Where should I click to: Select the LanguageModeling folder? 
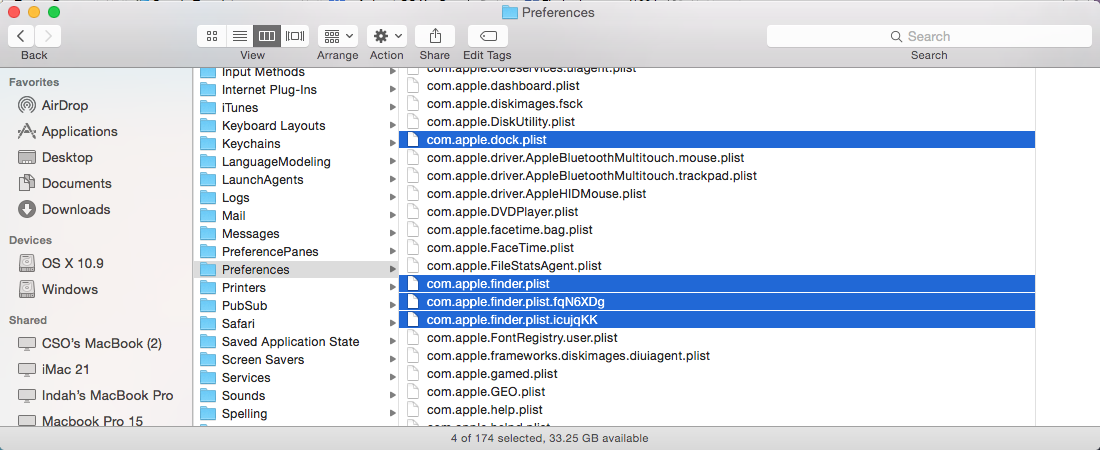(x=276, y=161)
